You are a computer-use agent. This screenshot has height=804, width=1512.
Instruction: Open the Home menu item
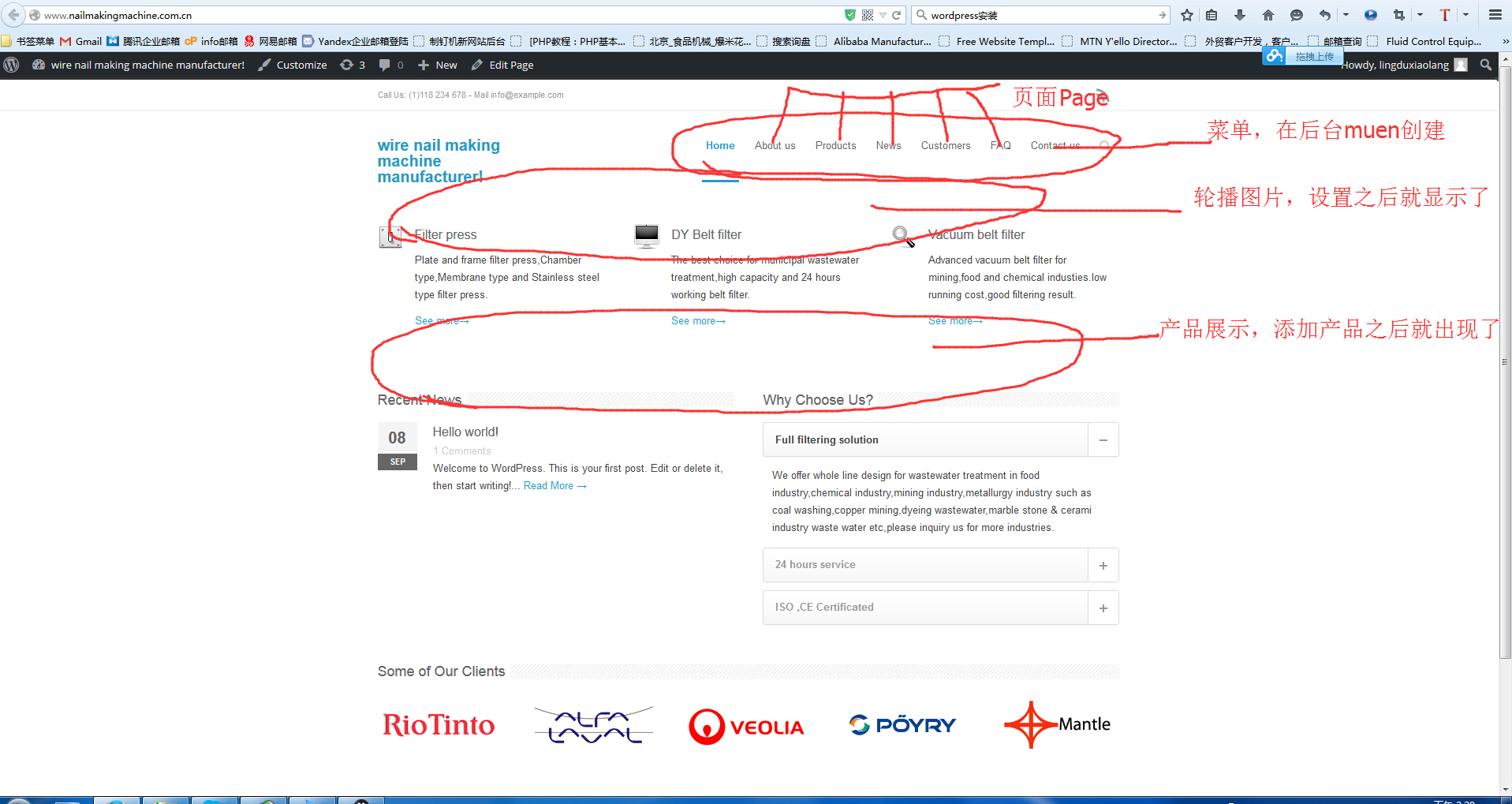pos(720,145)
